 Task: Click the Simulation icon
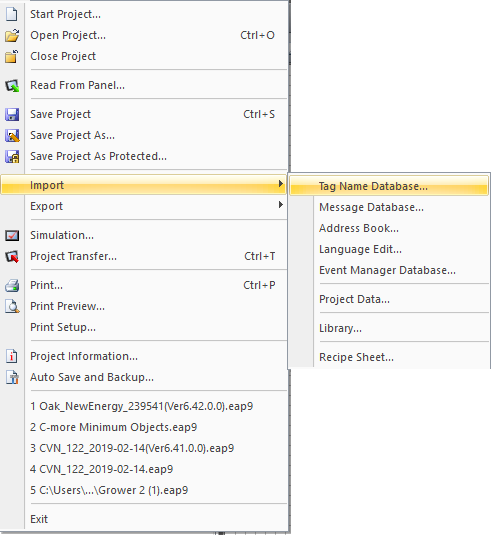point(12,235)
